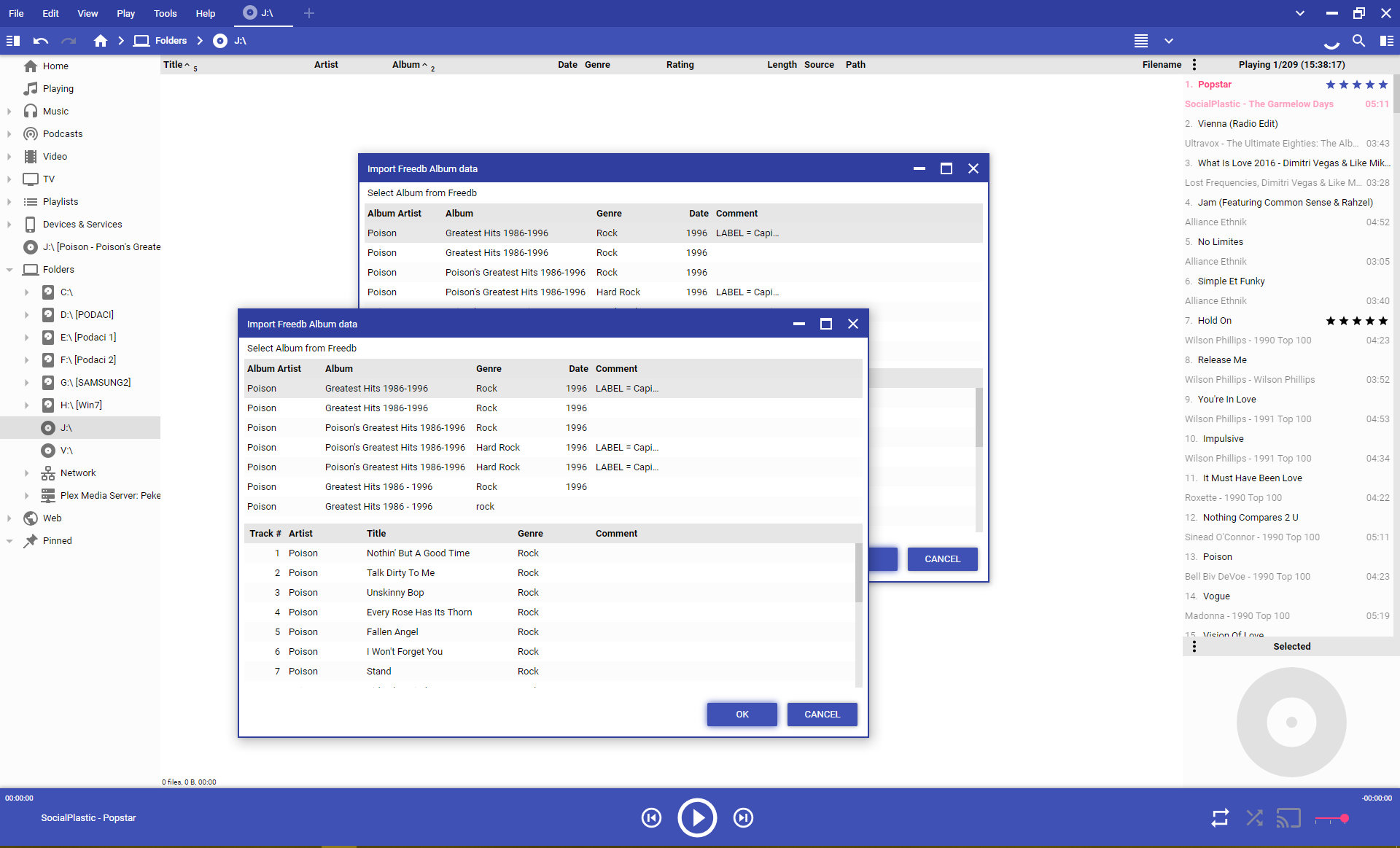Image resolution: width=1400 pixels, height=848 pixels.
Task: Toggle the left sidebar panel visibility
Action: click(13, 41)
